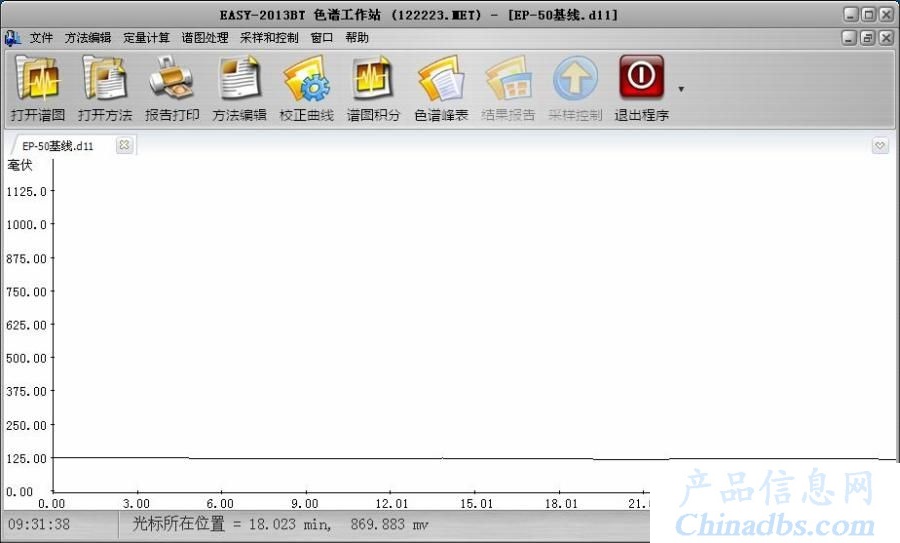Viewport: 900px width, 543px height.
Task: Click the 500.00 y-axis label
Action: click(x=26, y=358)
